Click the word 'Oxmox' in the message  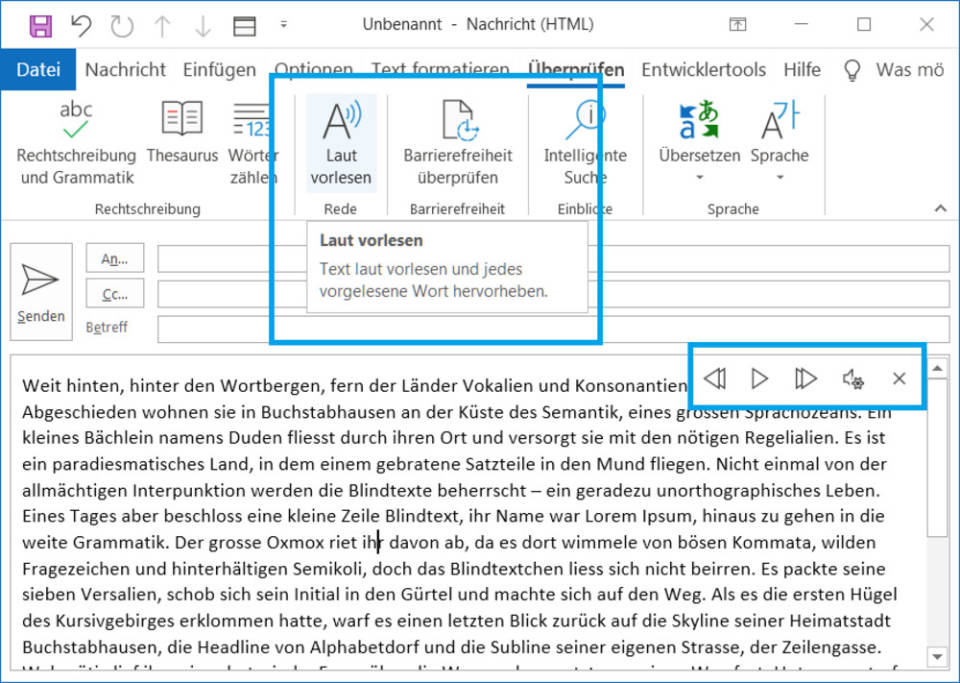coord(295,543)
